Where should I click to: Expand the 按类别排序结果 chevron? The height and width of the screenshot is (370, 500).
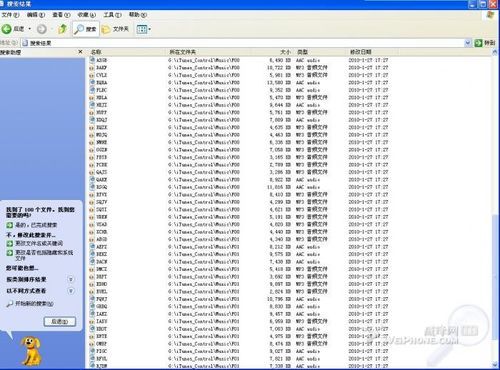pos(71,279)
